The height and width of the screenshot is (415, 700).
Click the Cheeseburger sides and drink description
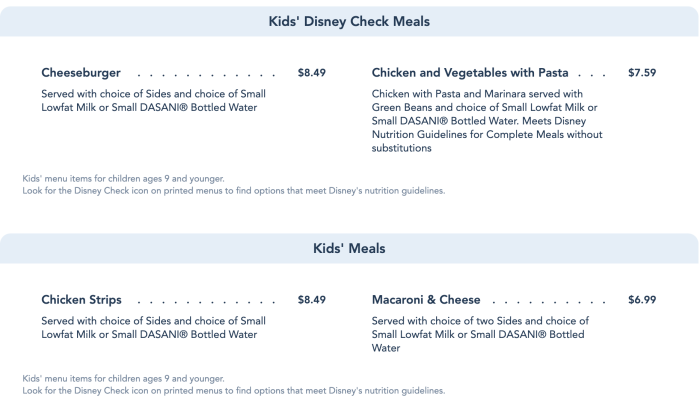pos(154,101)
